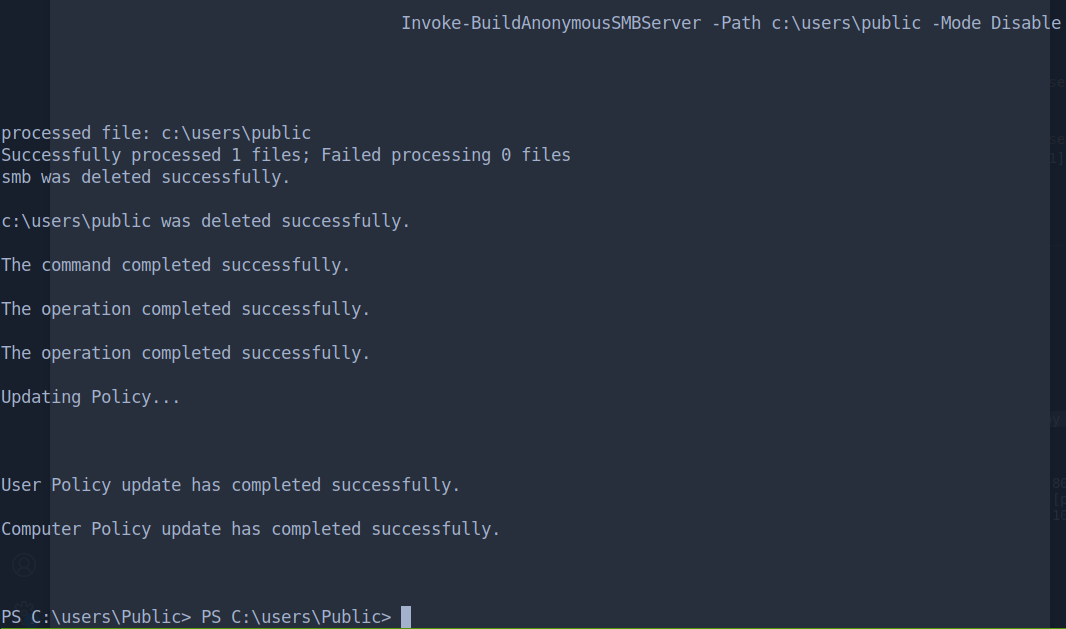Click the "smb was deleted successfully" line
Screen dimensions: 1066x629
coord(146,177)
